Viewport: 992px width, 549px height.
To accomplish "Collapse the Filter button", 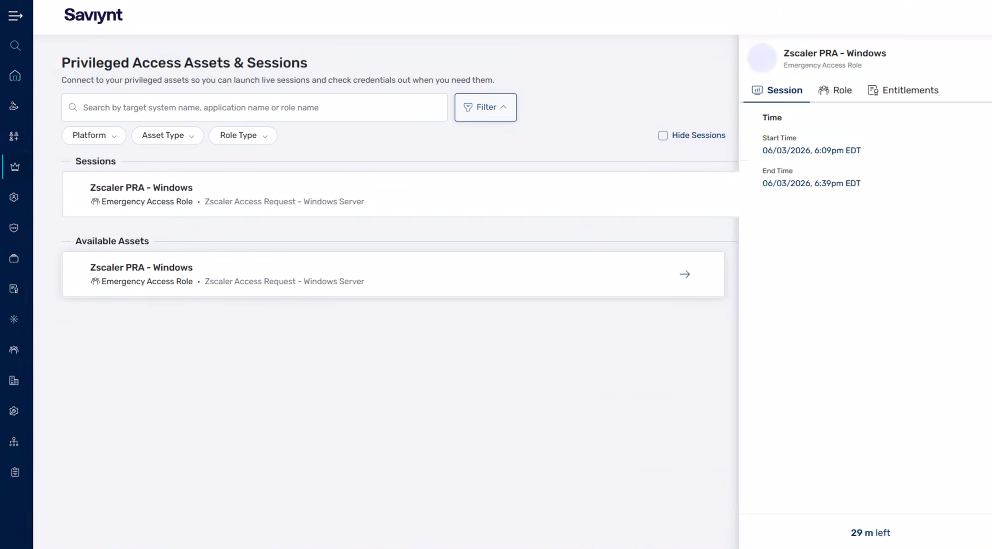I will click(485, 108).
